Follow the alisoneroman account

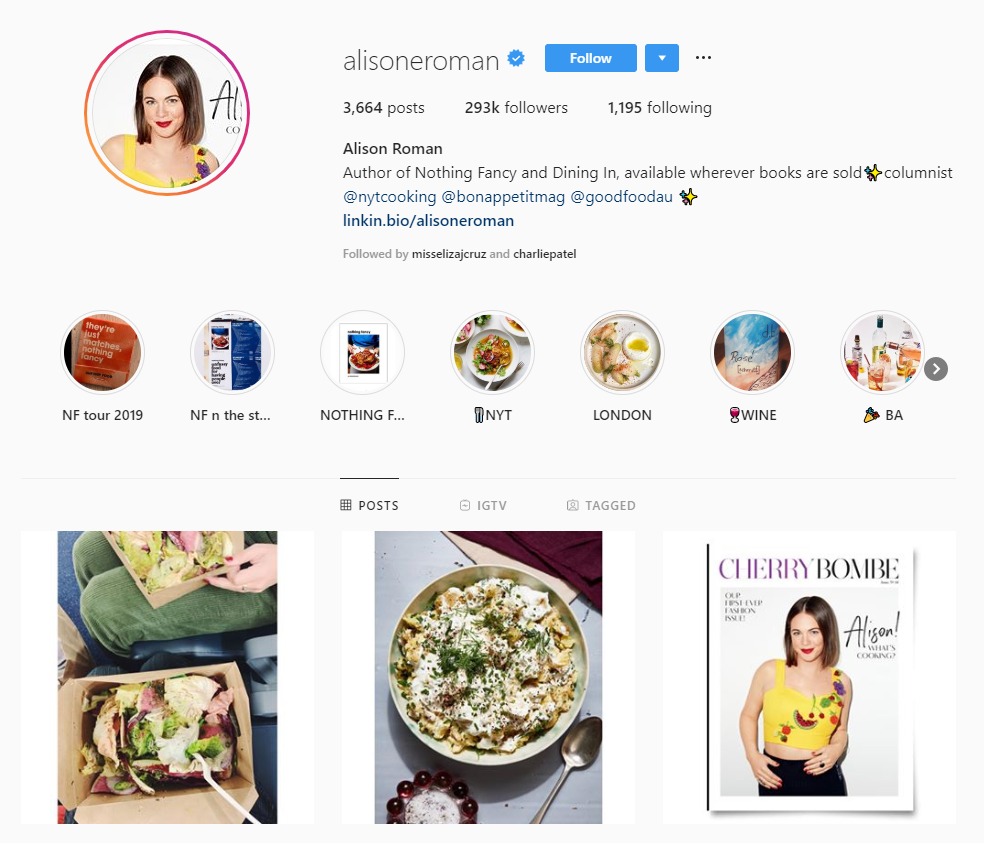pos(591,58)
